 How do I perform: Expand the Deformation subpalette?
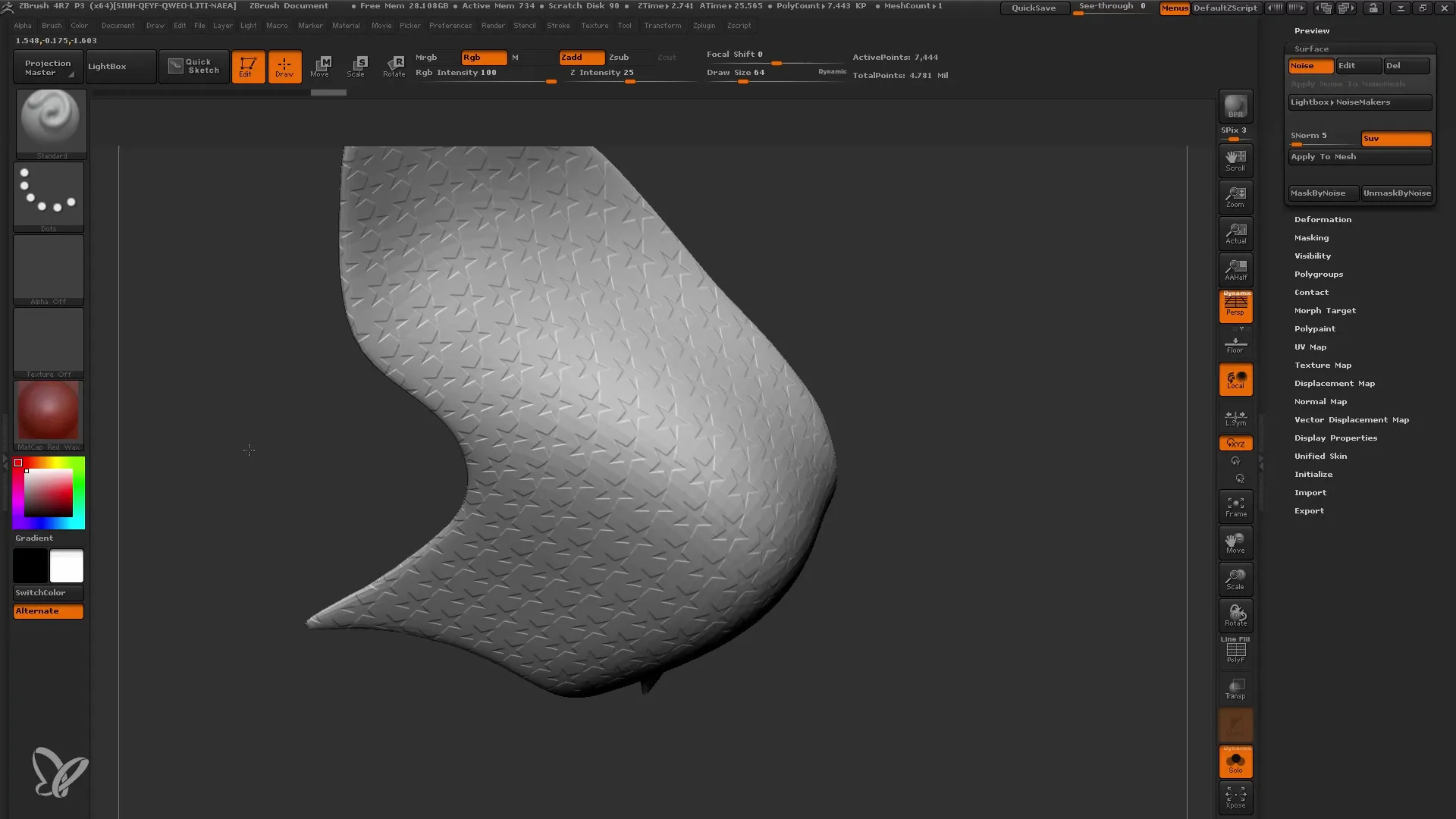click(x=1323, y=220)
